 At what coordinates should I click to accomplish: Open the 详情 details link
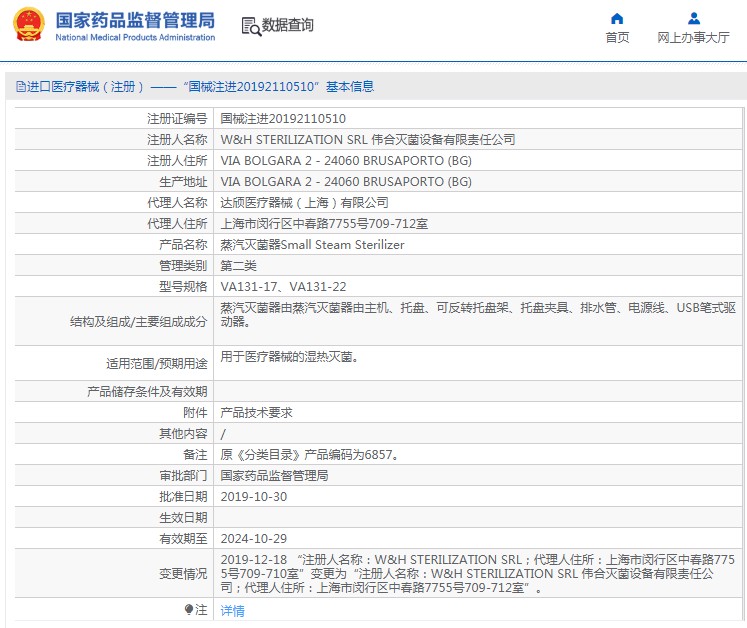pyautogui.click(x=232, y=610)
